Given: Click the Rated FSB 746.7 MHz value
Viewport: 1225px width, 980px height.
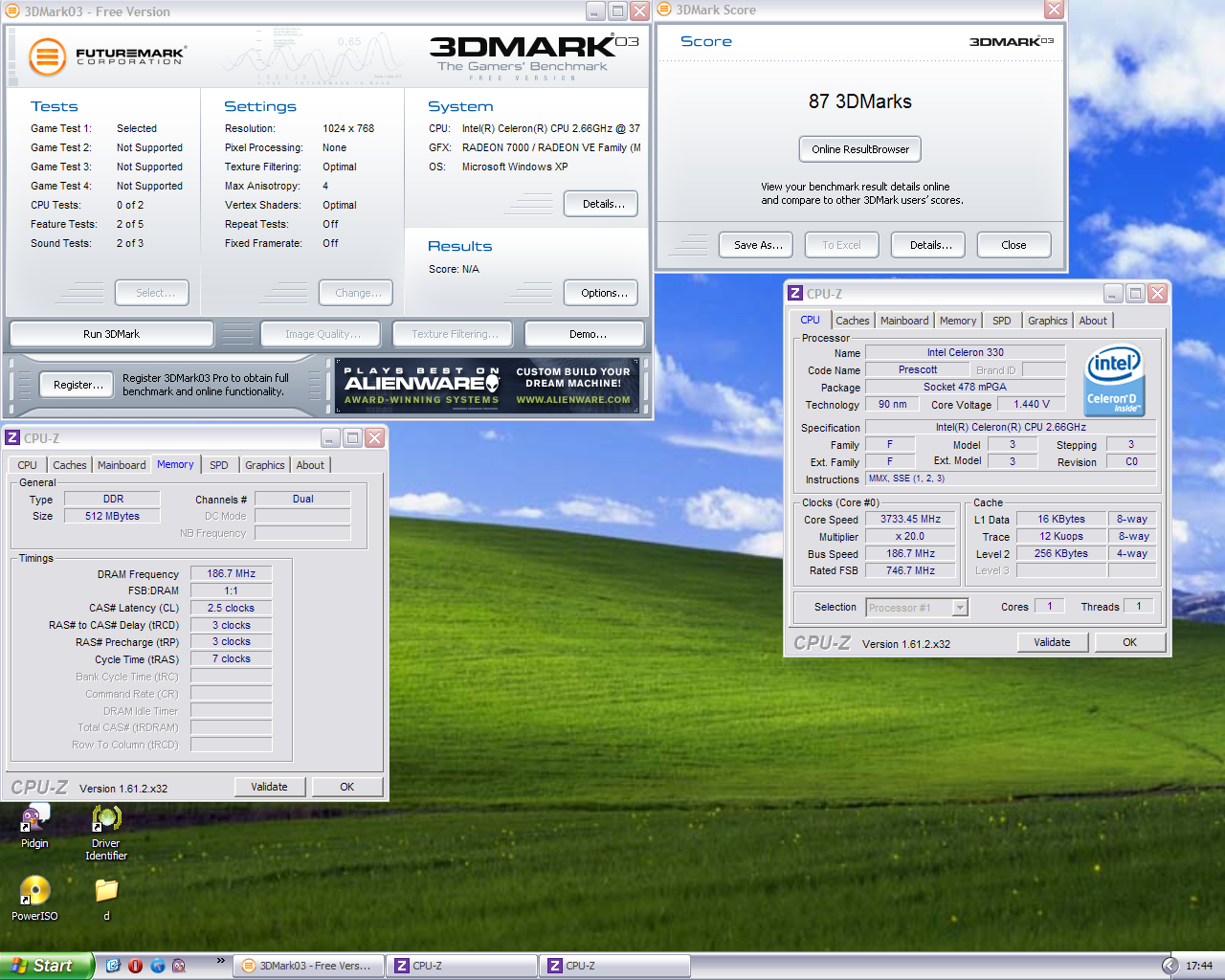Looking at the screenshot, I should click(x=910, y=570).
